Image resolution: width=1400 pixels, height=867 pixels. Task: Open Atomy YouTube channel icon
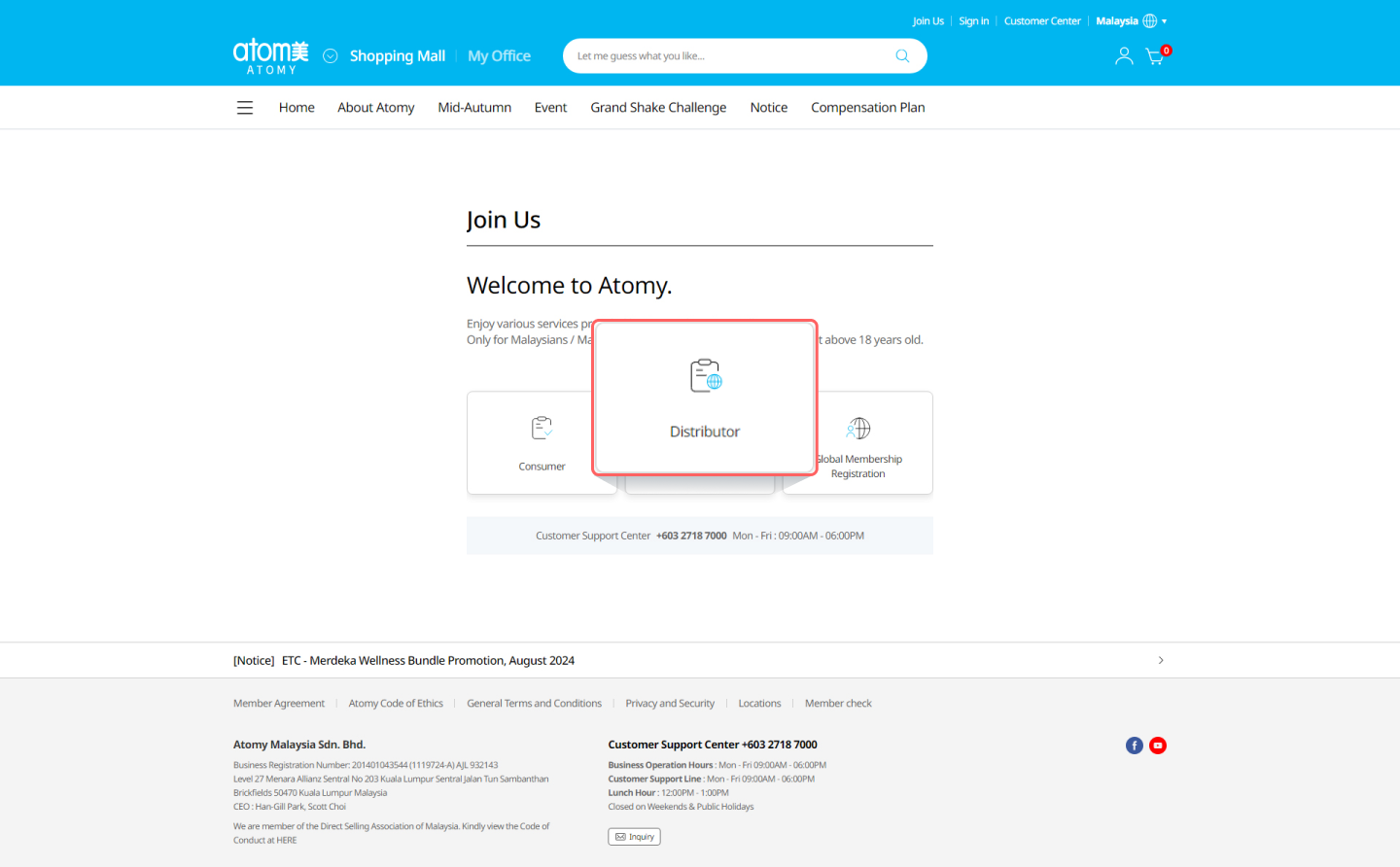1158,746
